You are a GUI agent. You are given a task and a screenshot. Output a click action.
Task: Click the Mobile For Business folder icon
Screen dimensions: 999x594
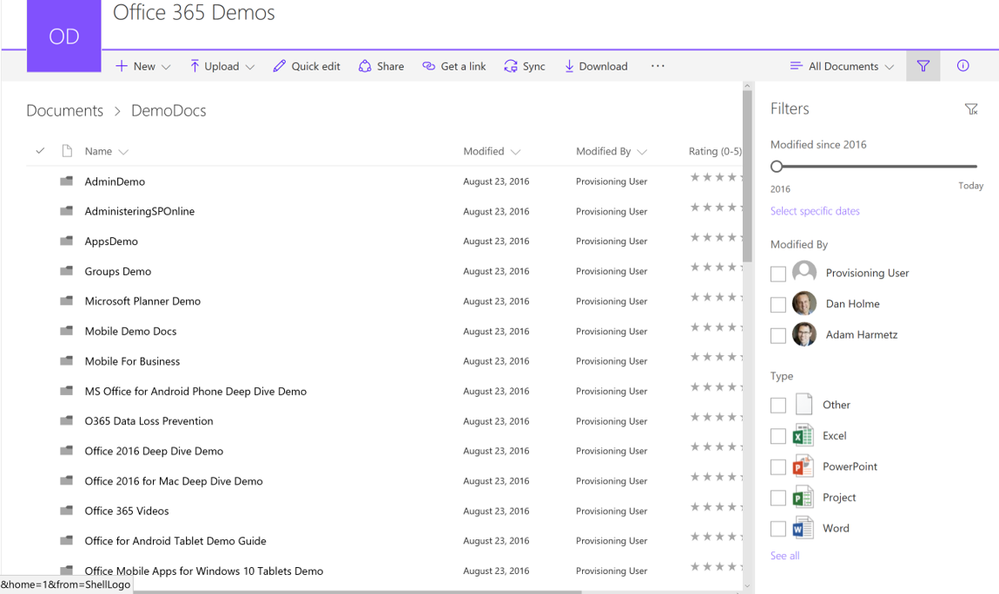pos(66,361)
